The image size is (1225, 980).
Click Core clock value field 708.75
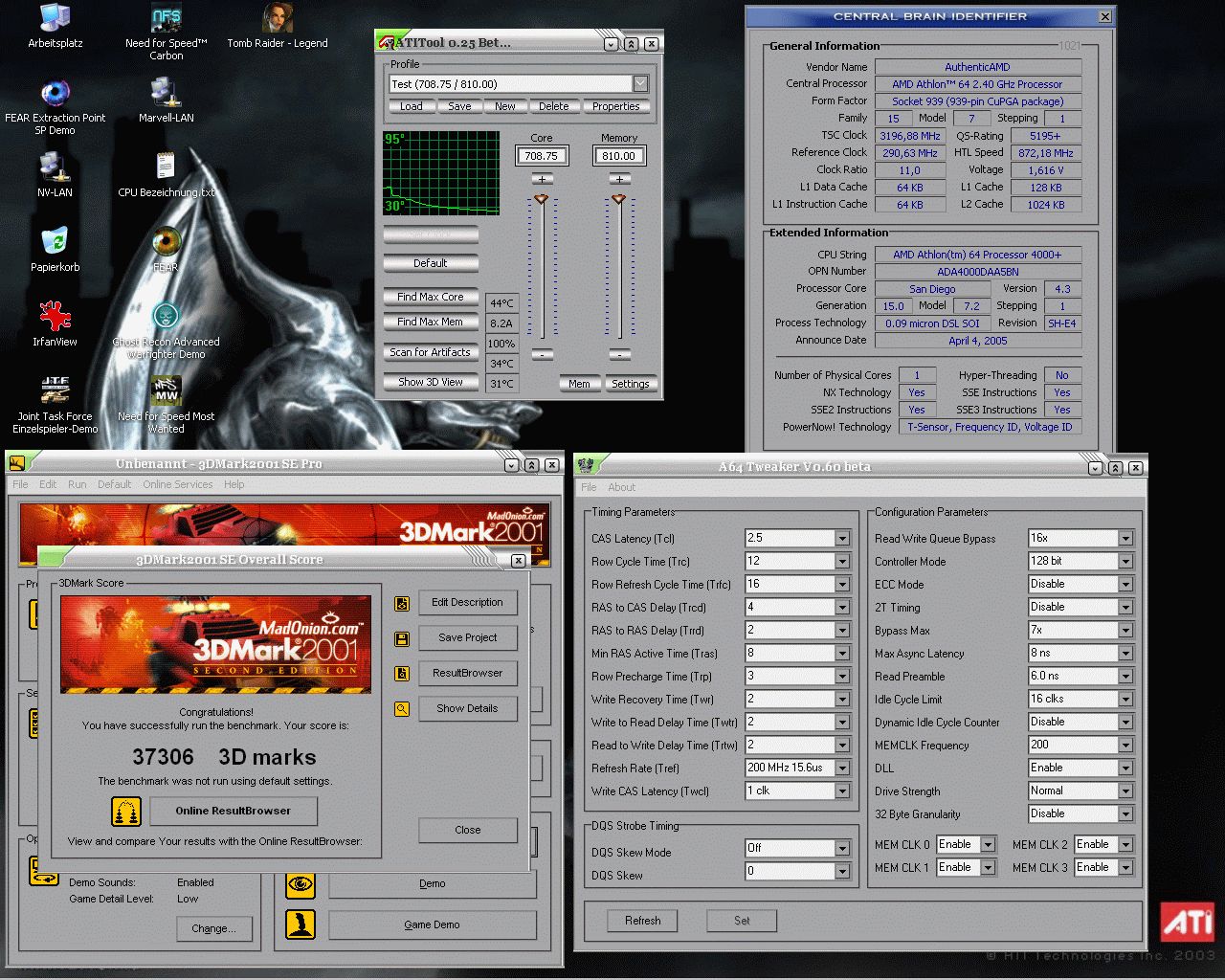pyautogui.click(x=542, y=156)
